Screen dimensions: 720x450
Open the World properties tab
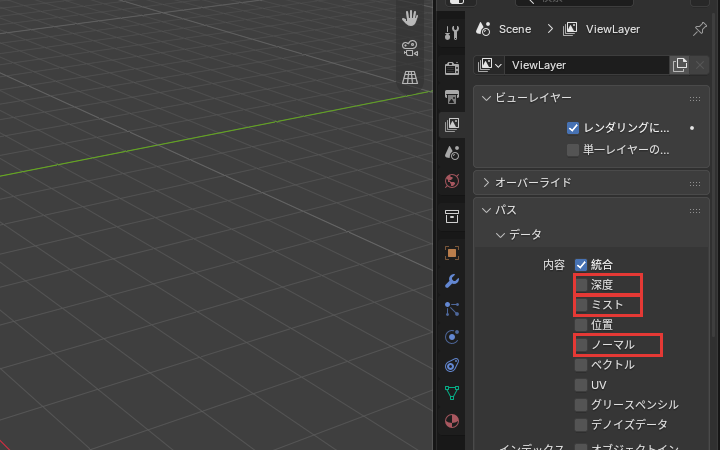(452, 181)
